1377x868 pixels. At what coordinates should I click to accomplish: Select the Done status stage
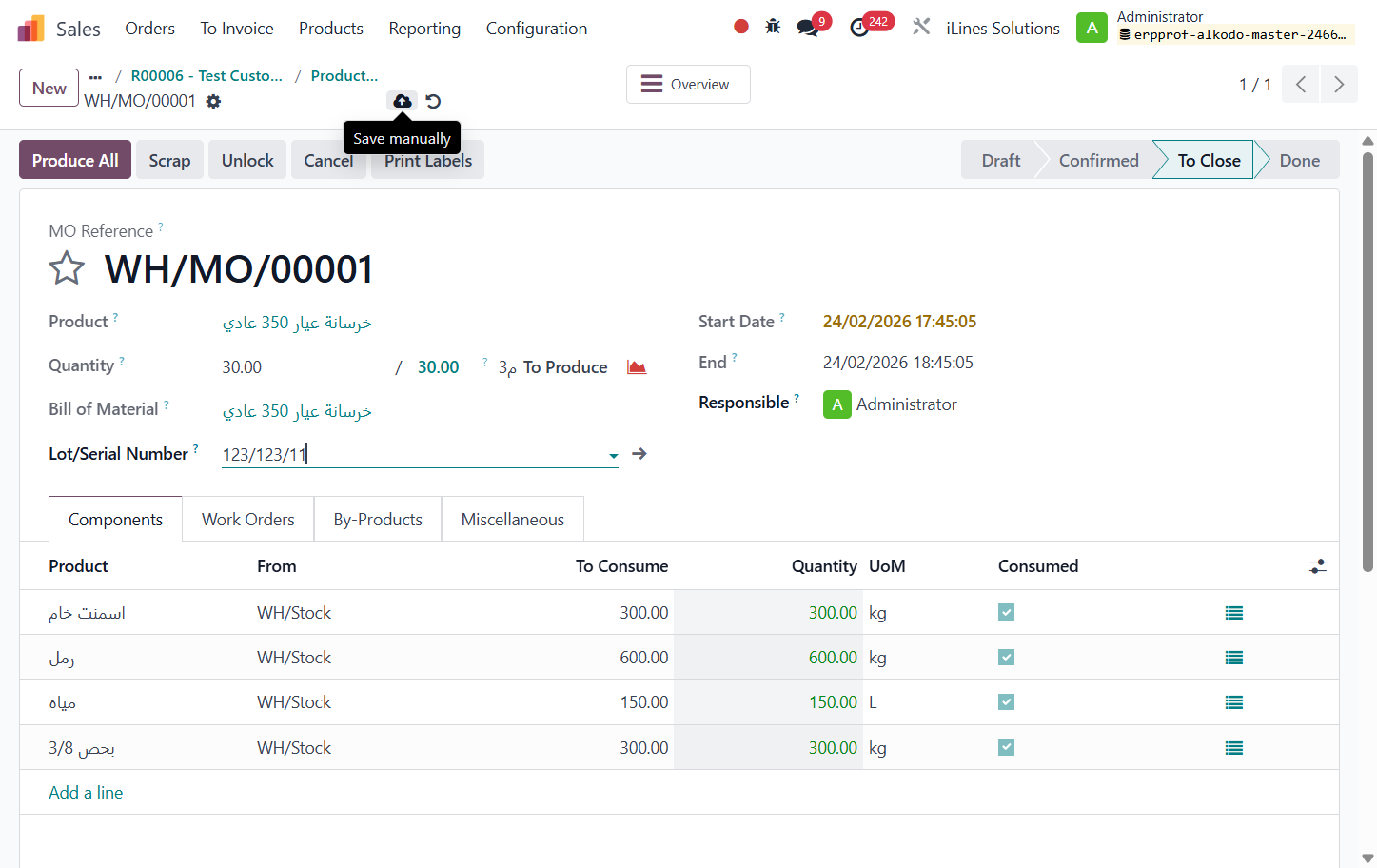pyautogui.click(x=1299, y=160)
